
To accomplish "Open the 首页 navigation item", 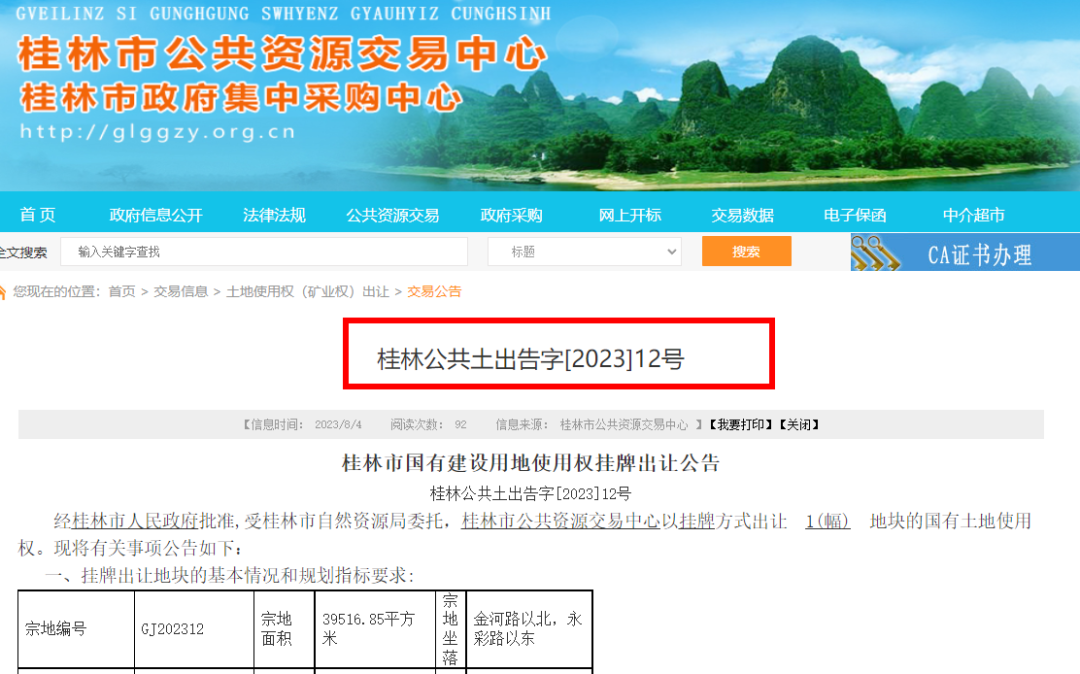I will 37,215.
